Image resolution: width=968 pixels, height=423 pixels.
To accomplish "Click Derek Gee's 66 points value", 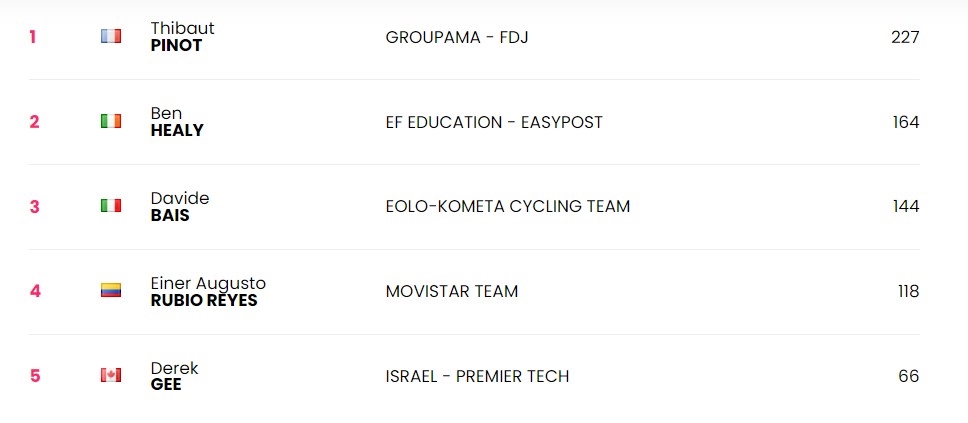I will (908, 376).
